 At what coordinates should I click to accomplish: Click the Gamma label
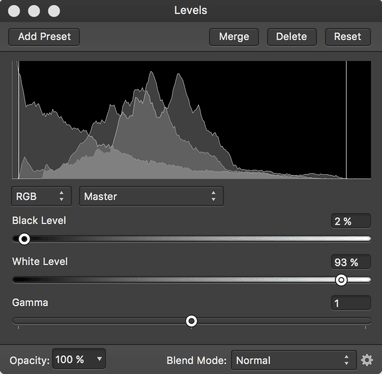[30, 302]
